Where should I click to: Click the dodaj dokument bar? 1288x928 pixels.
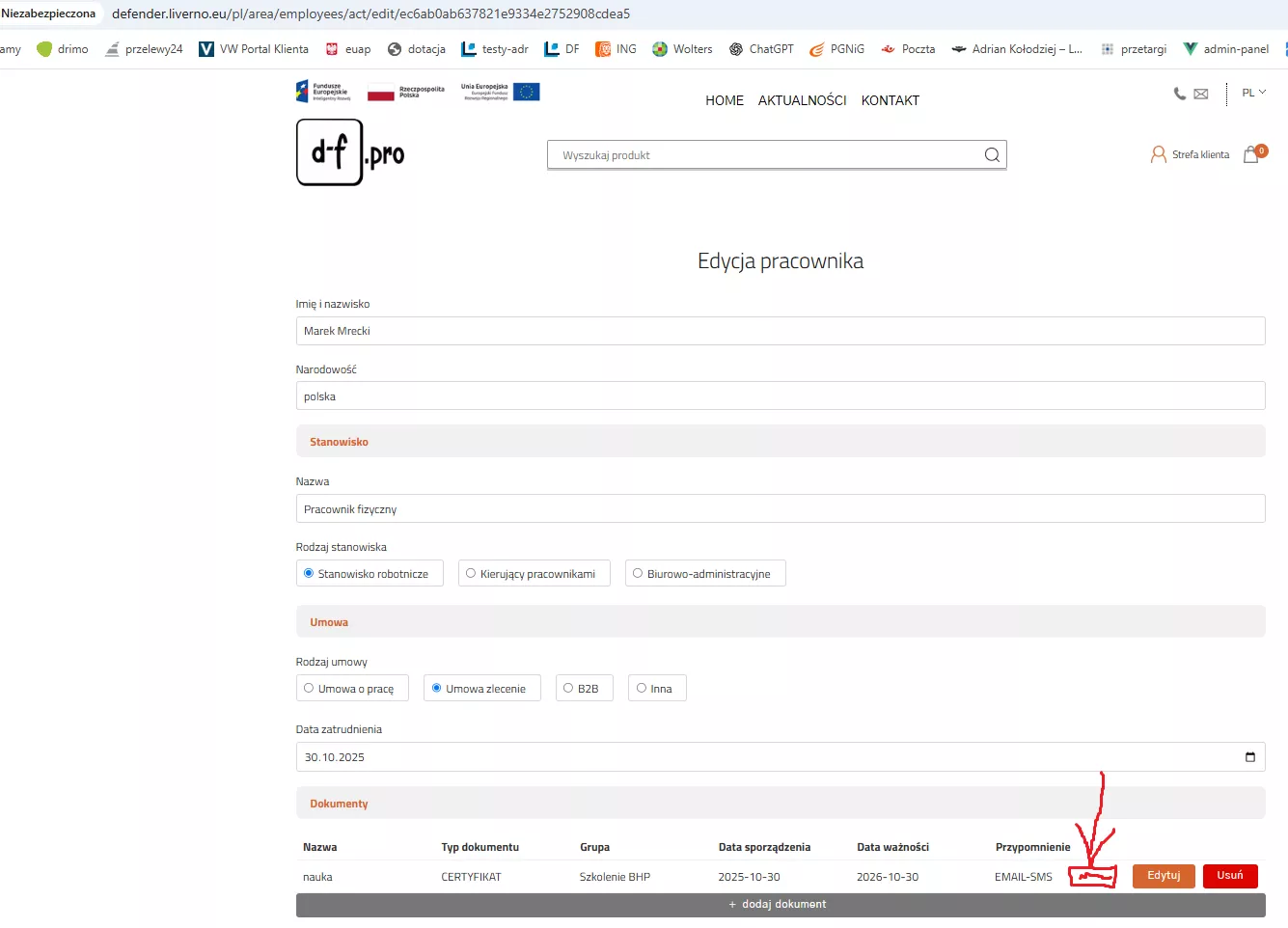click(x=780, y=905)
